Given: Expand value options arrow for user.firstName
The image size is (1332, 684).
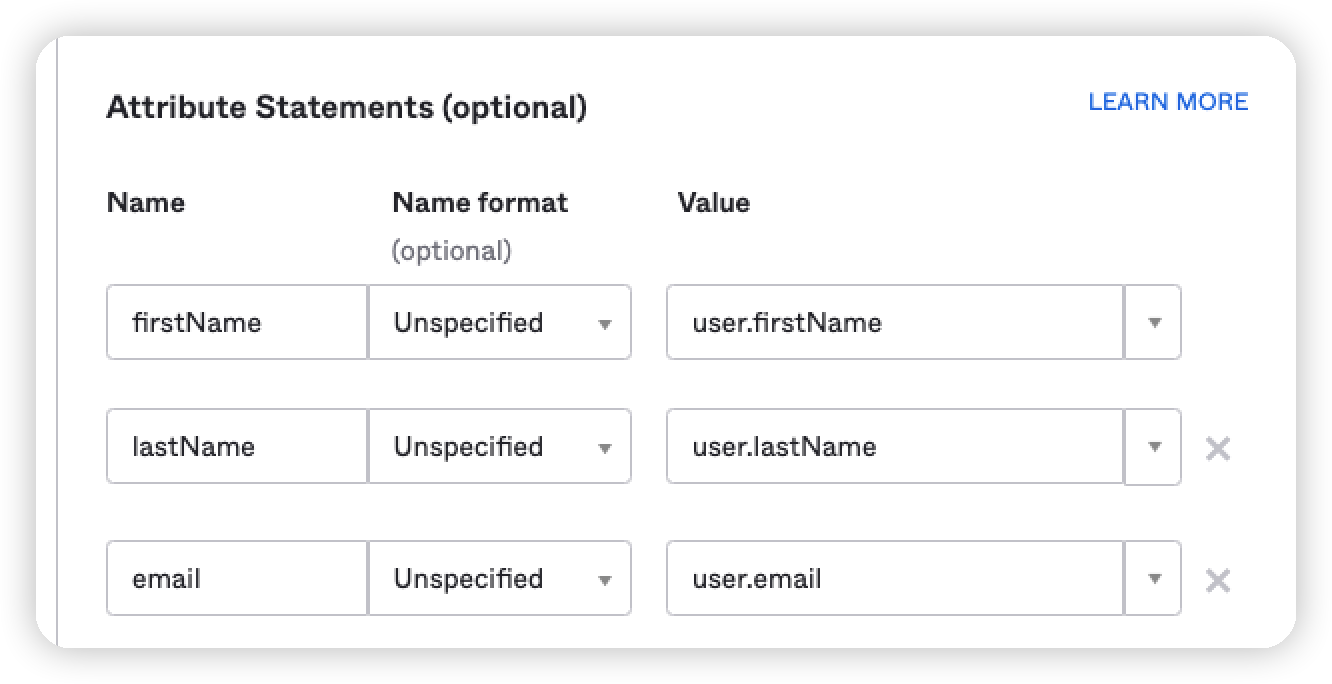Looking at the screenshot, I should [1154, 323].
